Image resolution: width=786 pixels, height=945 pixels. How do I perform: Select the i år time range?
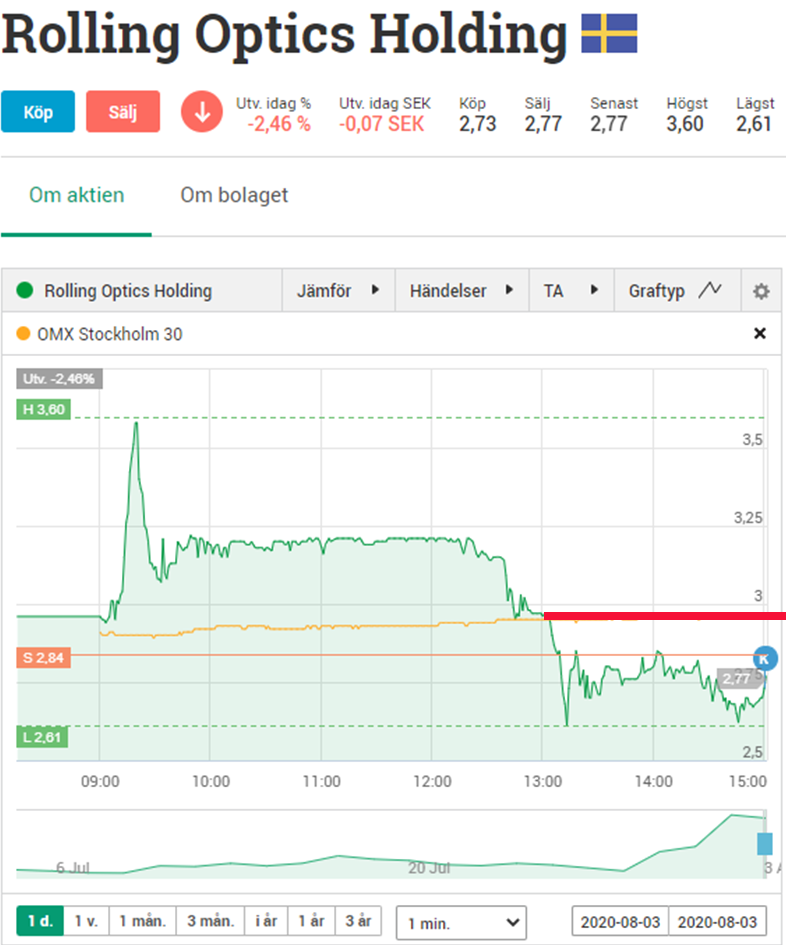pos(266,921)
